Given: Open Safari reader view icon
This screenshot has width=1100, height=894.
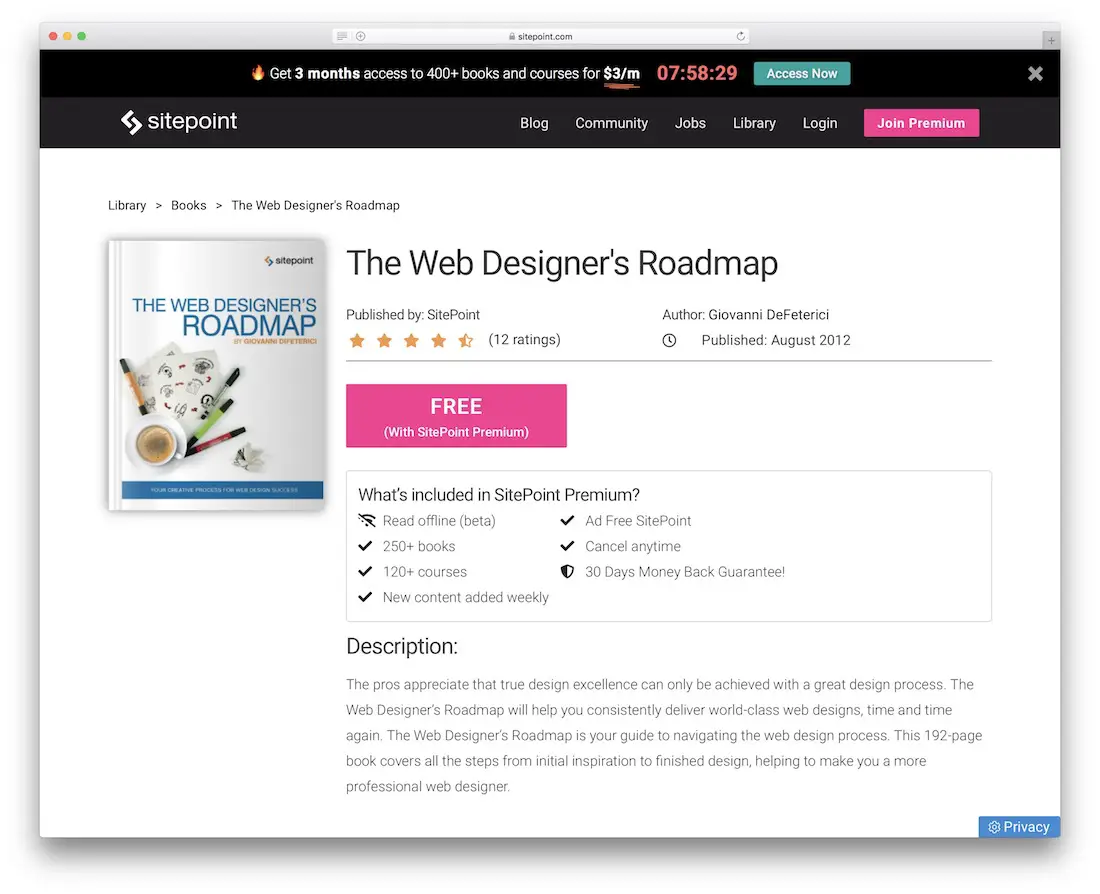Looking at the screenshot, I should [342, 36].
